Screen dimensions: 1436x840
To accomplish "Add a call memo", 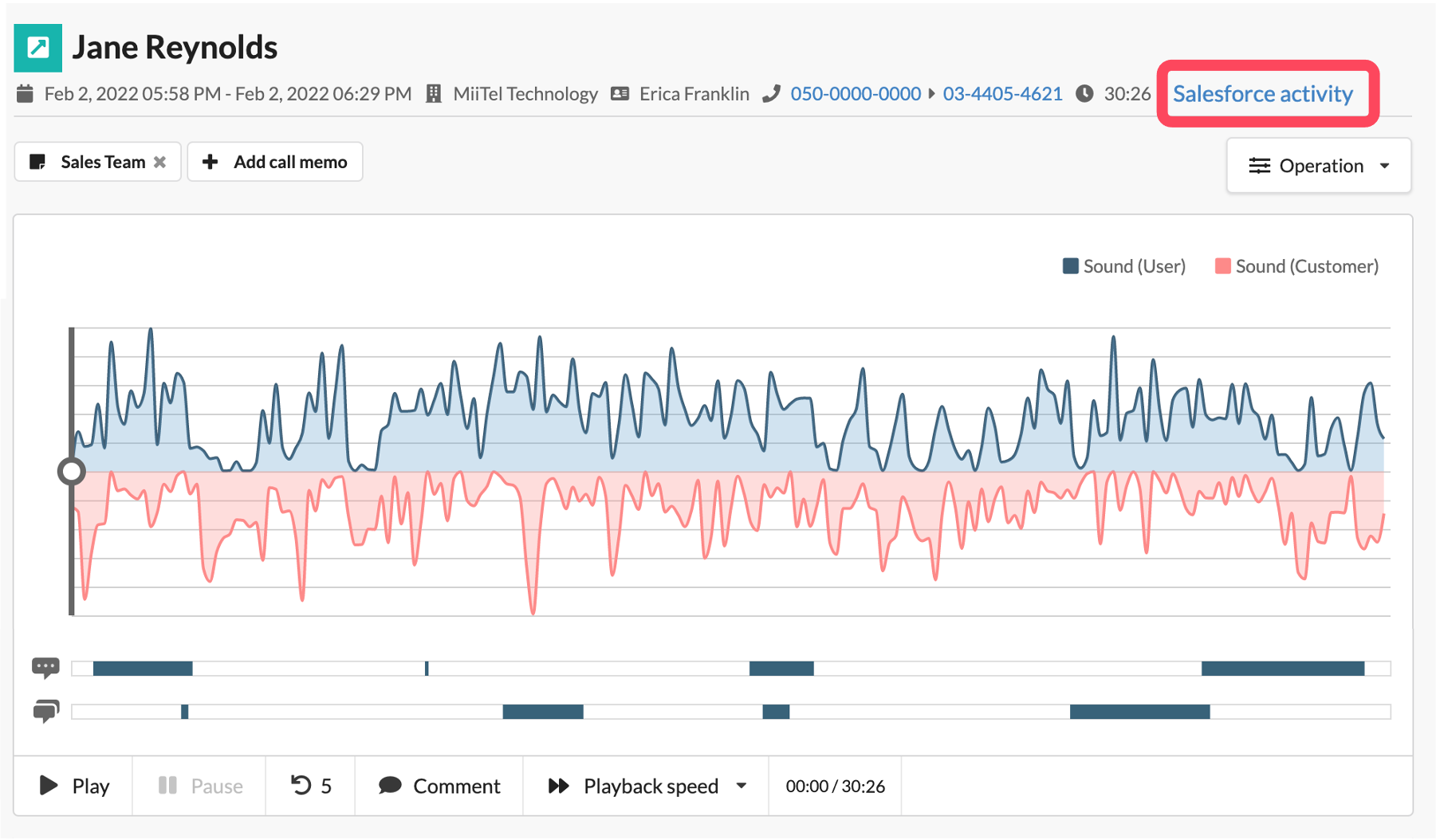I will coord(275,162).
